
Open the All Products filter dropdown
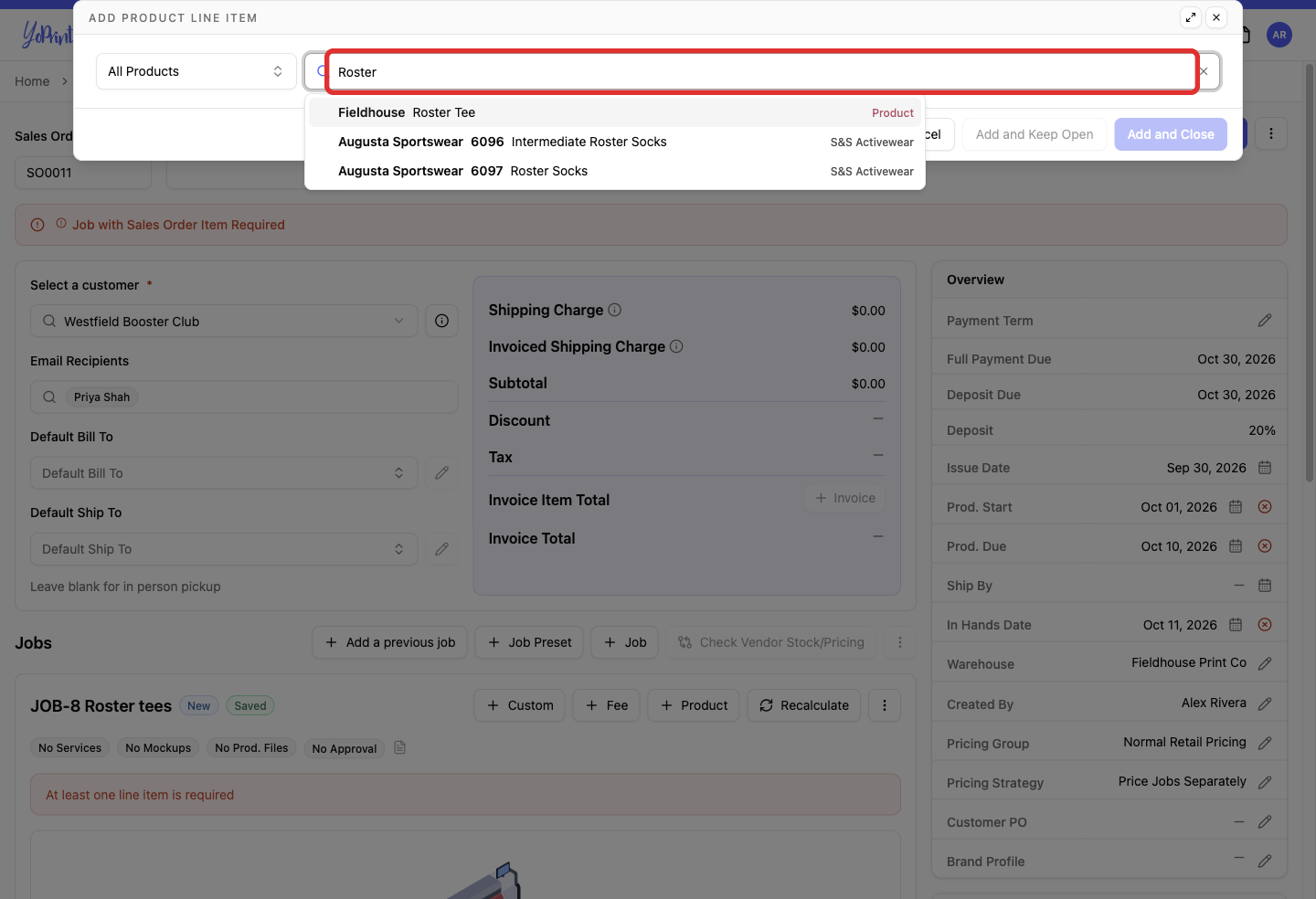[196, 71]
